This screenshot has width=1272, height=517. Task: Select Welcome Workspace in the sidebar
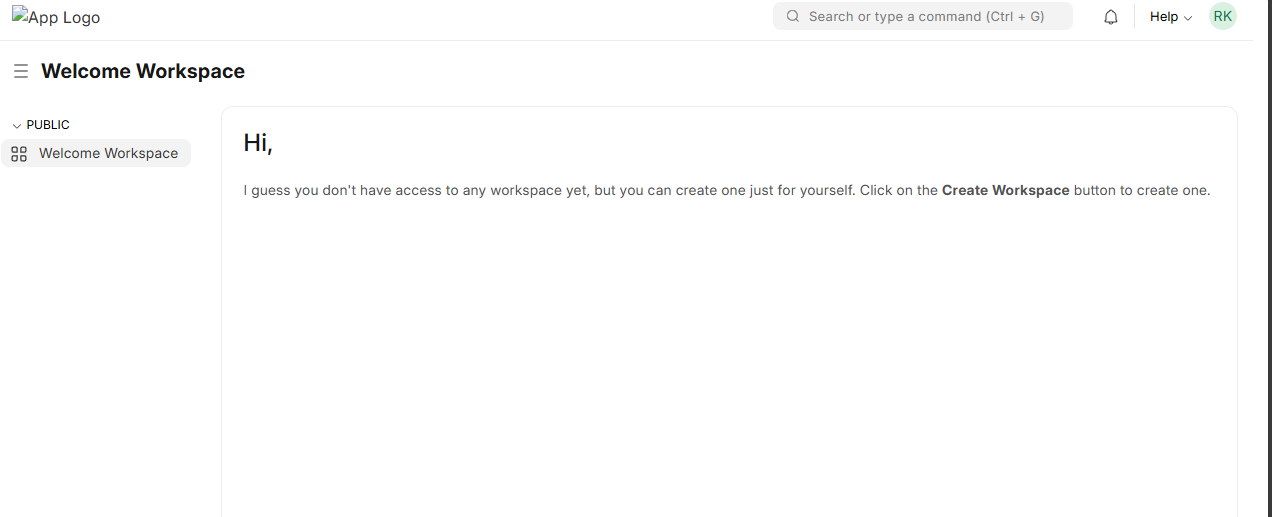pos(96,153)
